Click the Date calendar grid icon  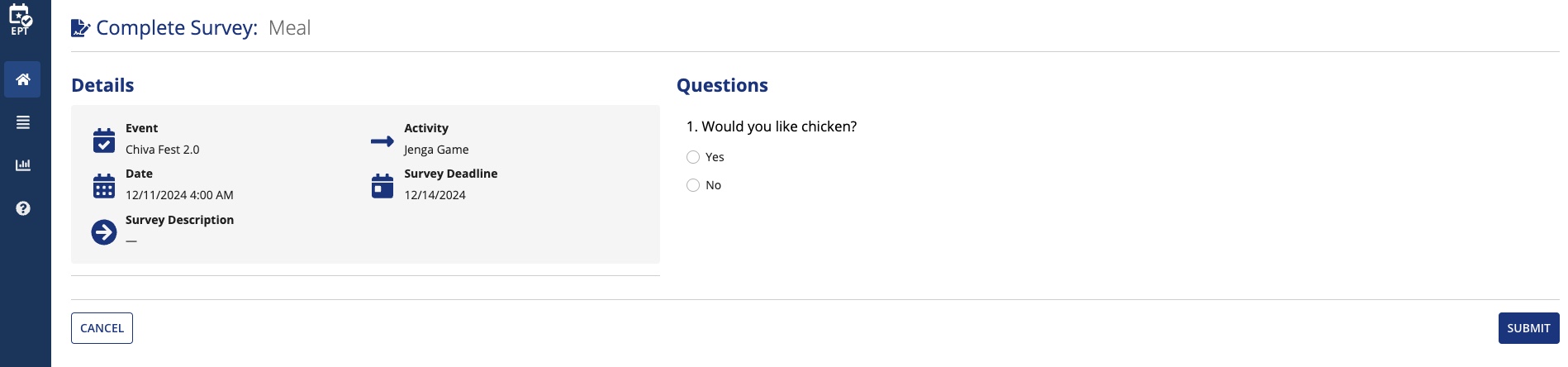(x=104, y=186)
